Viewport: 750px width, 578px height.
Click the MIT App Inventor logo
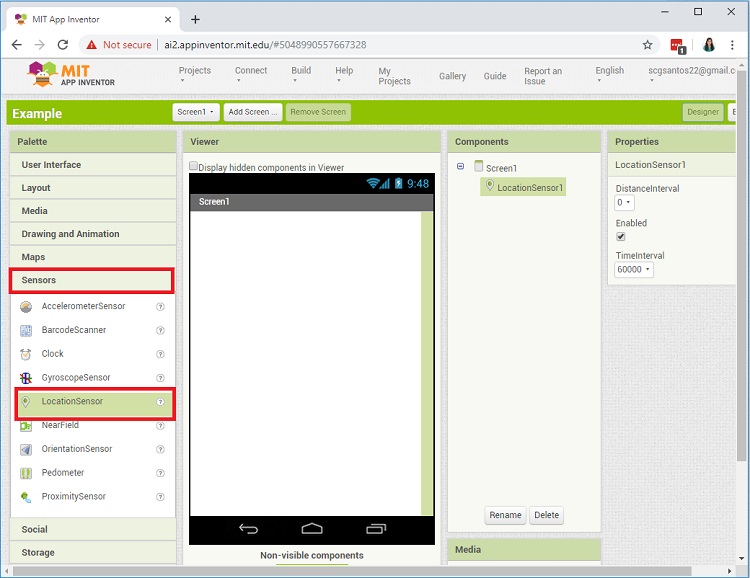(x=71, y=75)
